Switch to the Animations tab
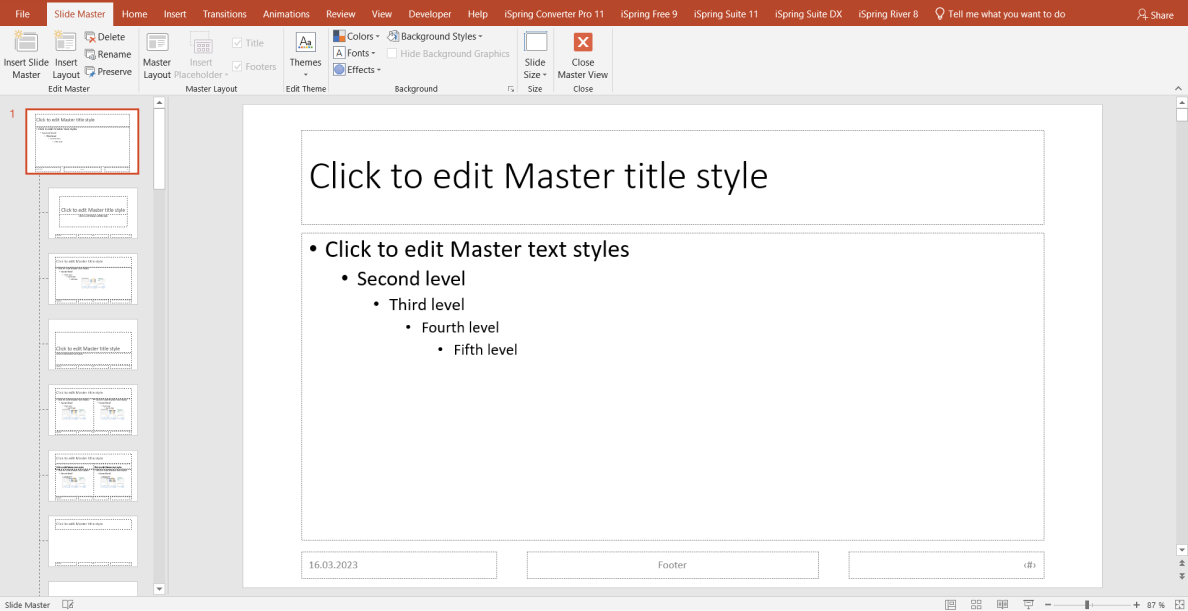The height and width of the screenshot is (611, 1188). tap(286, 13)
